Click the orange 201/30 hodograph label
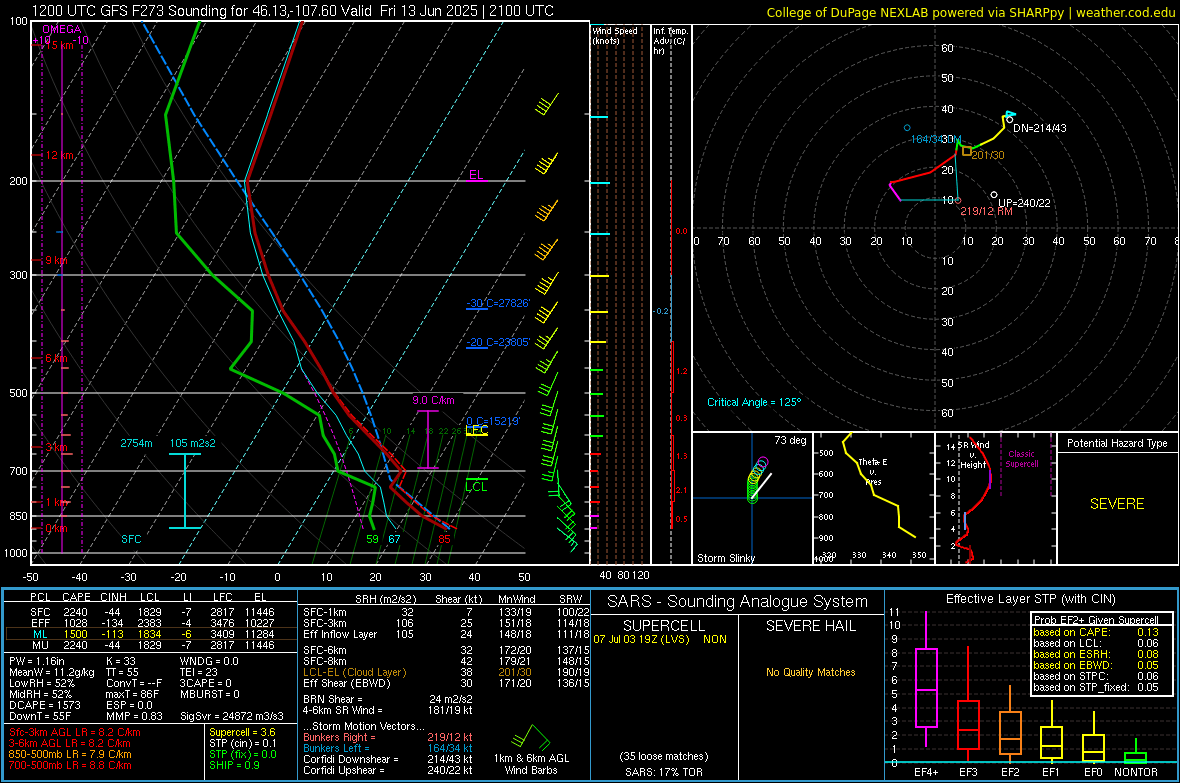The height and width of the screenshot is (783, 1180). 987,155
